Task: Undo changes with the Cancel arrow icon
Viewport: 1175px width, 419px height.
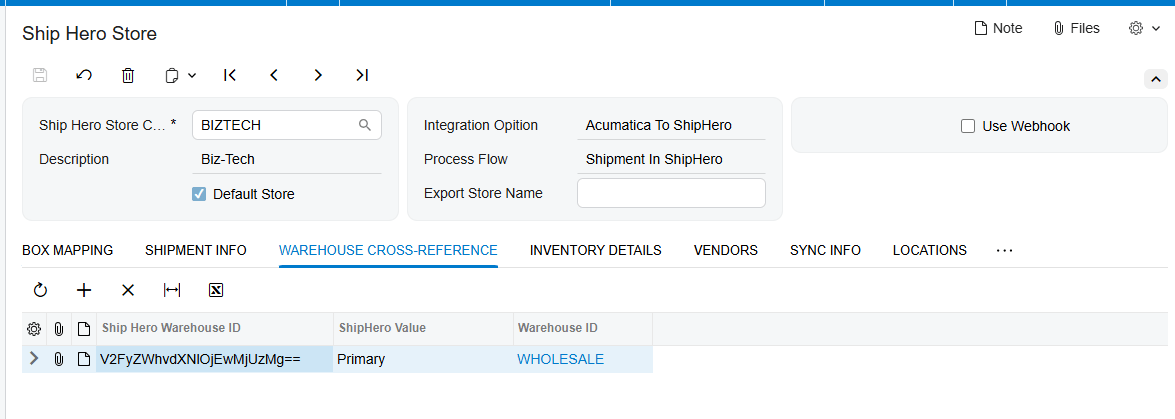Action: pos(84,75)
